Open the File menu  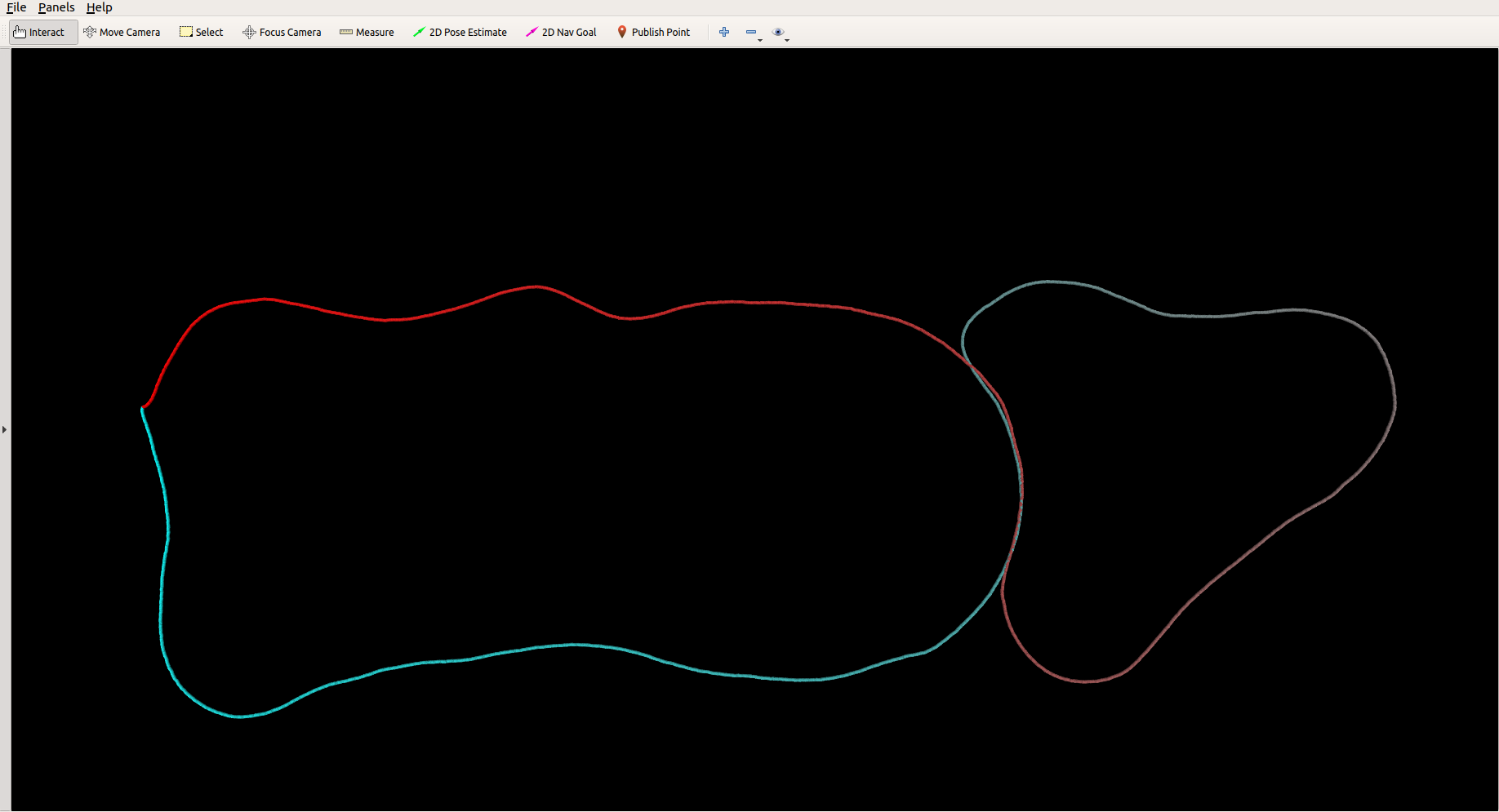pyautogui.click(x=16, y=7)
